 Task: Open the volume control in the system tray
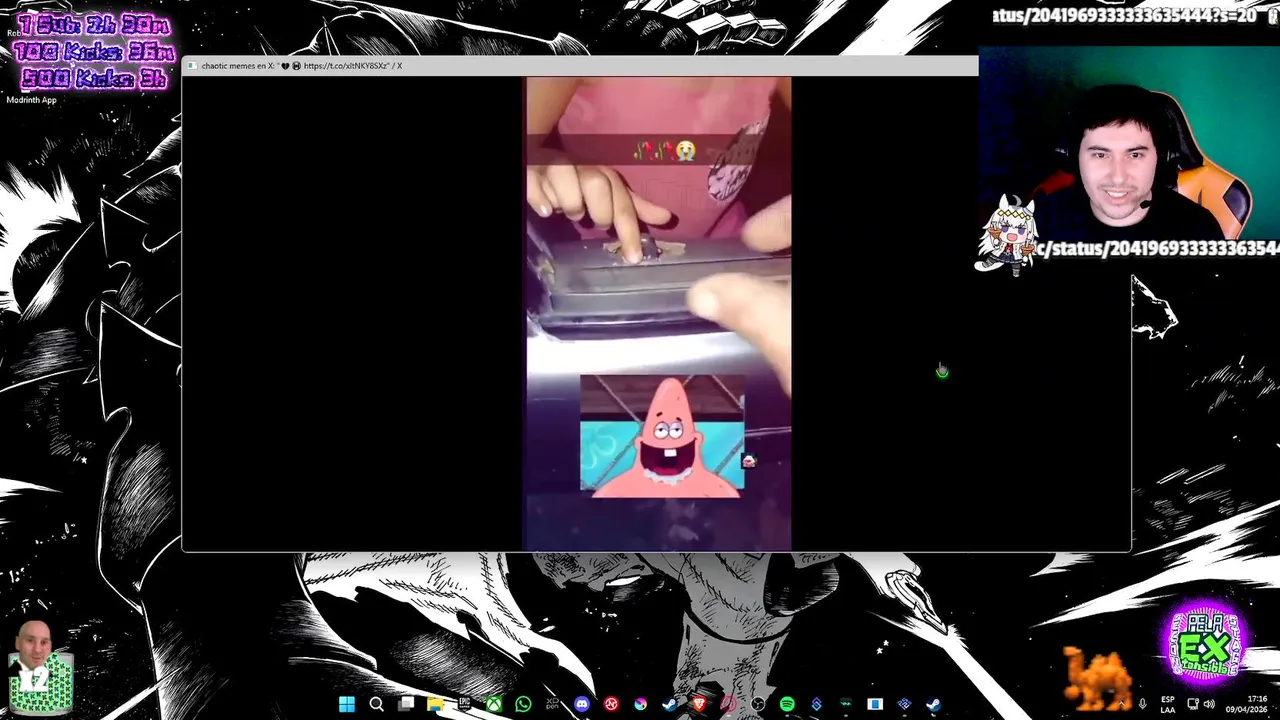(x=1209, y=704)
